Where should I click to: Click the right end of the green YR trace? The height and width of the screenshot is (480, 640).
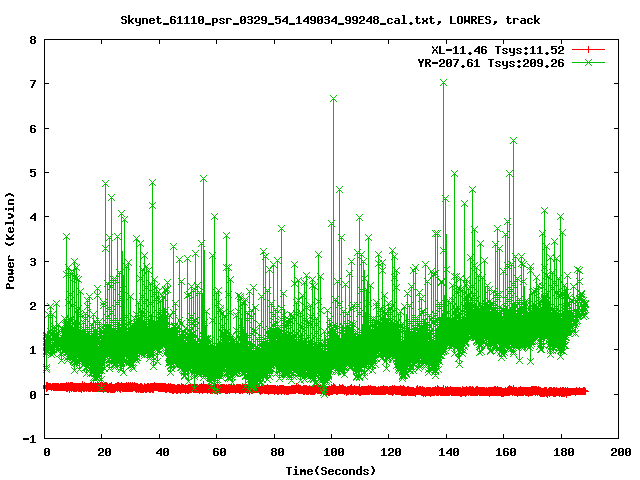586,306
